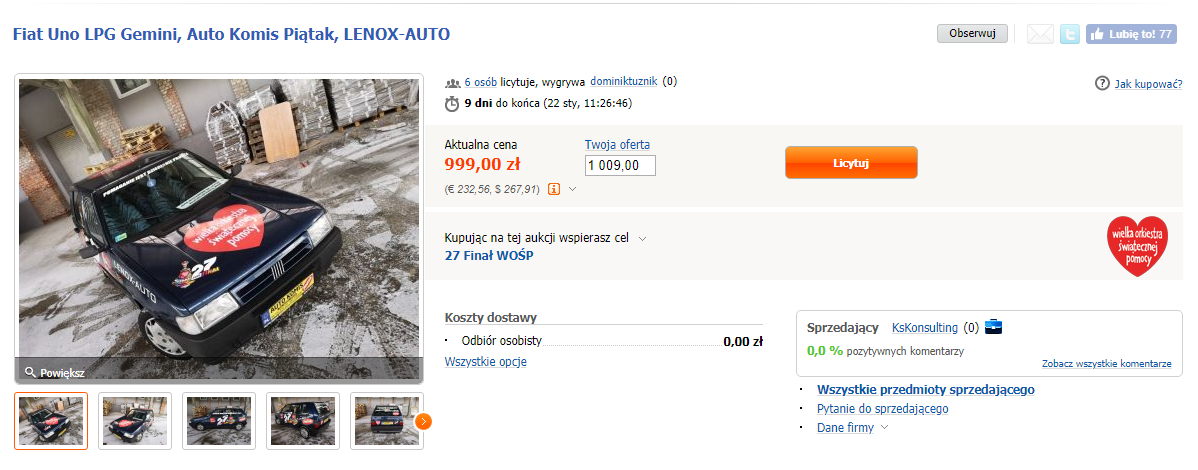The width and height of the screenshot is (1198, 470).
Task: Click the 'Twoja oferta' bid amount field
Action: coord(620,166)
